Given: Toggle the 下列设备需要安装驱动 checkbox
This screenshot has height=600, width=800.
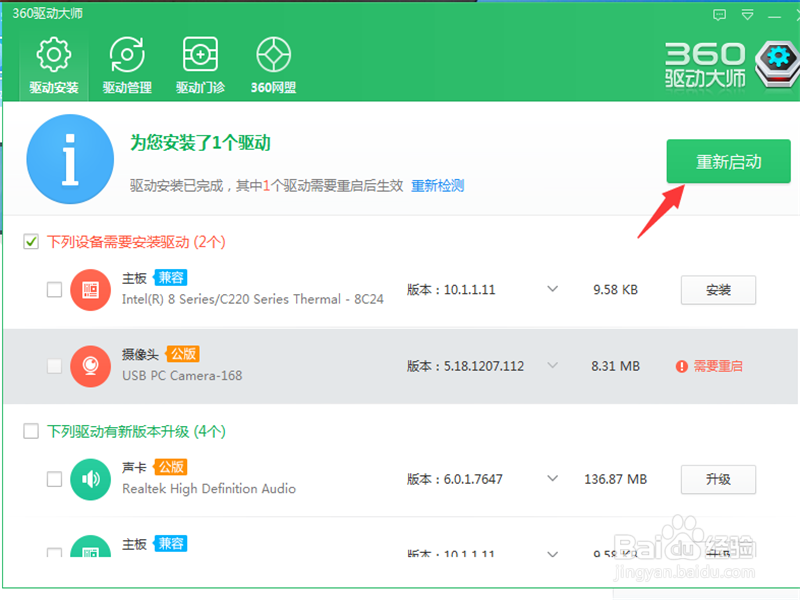Looking at the screenshot, I should [x=31, y=241].
